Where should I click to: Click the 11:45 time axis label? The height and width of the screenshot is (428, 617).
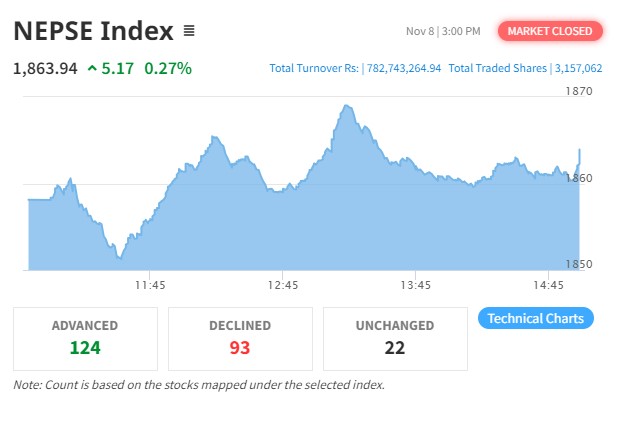150,285
